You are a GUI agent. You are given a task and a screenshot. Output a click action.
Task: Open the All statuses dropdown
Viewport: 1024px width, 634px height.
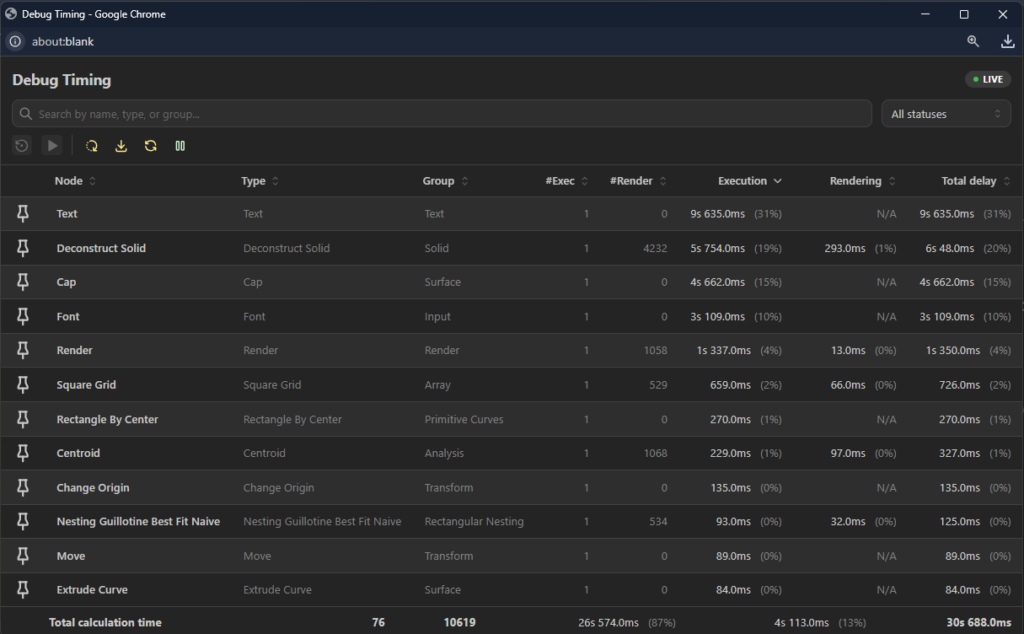pyautogui.click(x=945, y=114)
